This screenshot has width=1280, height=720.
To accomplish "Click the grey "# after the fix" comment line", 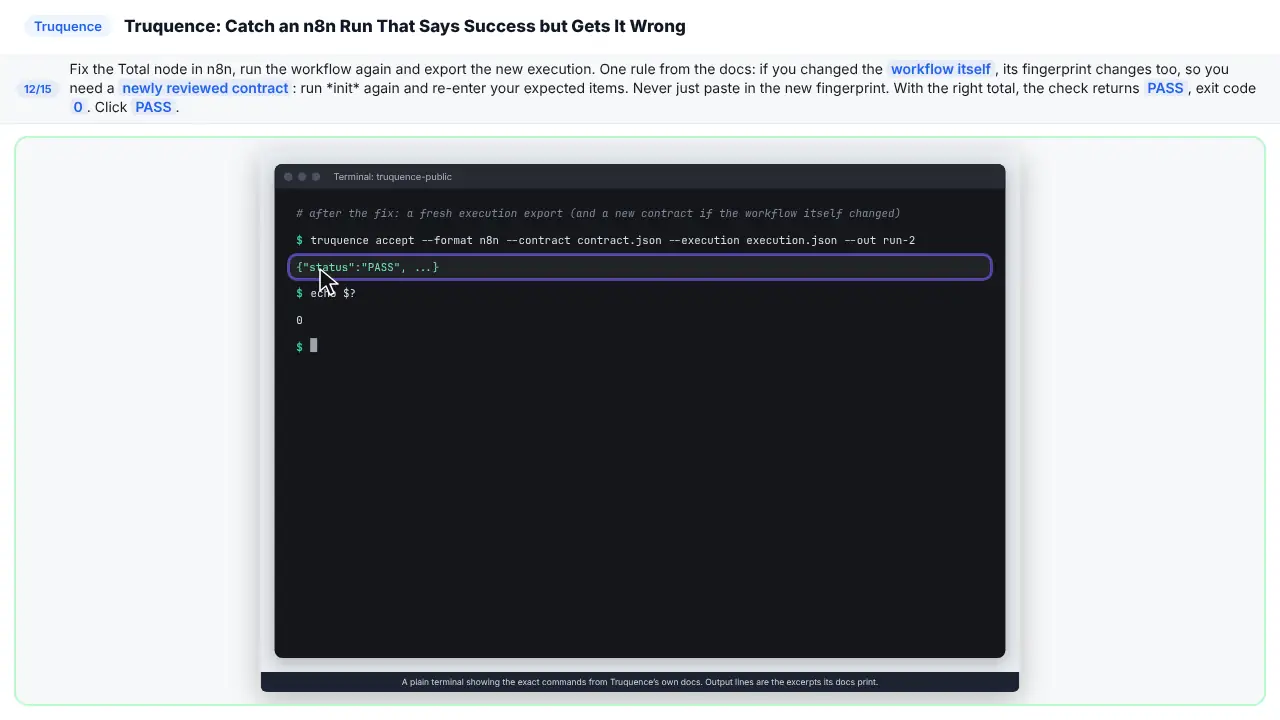I will (598, 213).
